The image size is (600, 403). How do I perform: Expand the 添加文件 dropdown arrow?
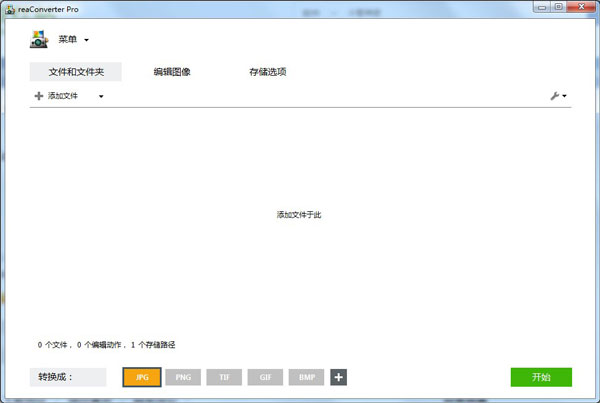coord(101,97)
